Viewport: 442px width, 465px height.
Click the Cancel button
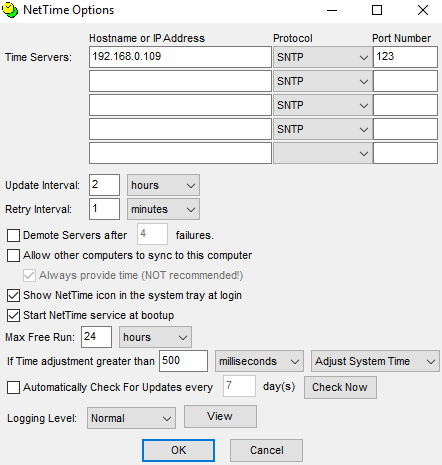pyautogui.click(x=266, y=450)
